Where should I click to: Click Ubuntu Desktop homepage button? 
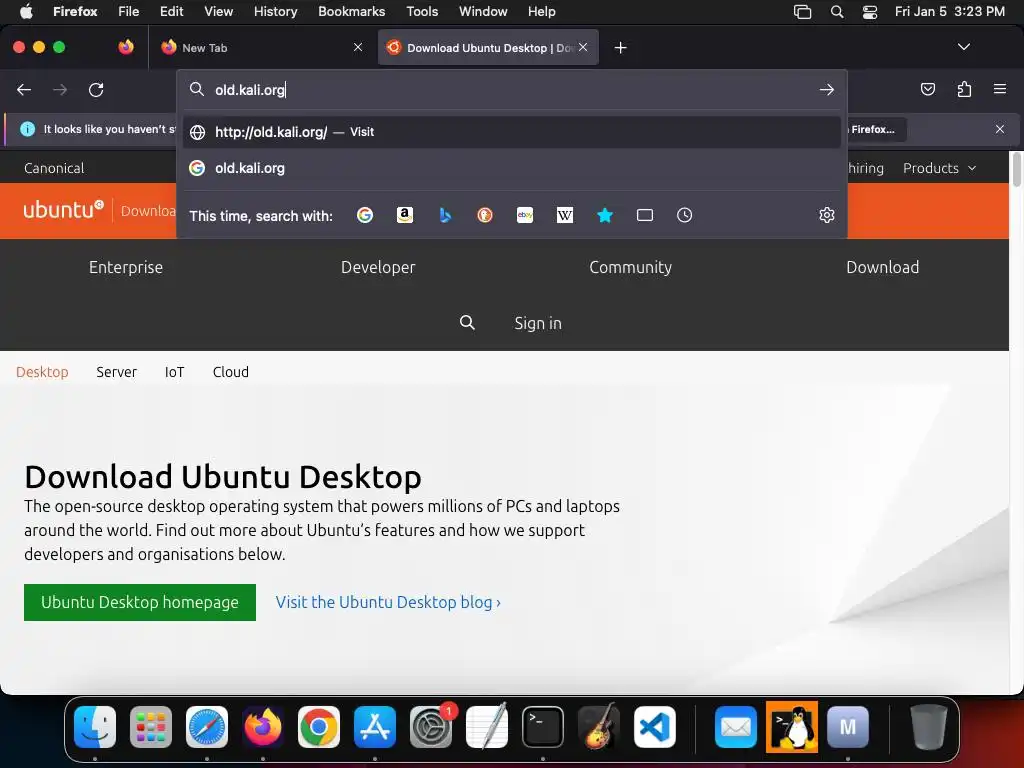[140, 602]
